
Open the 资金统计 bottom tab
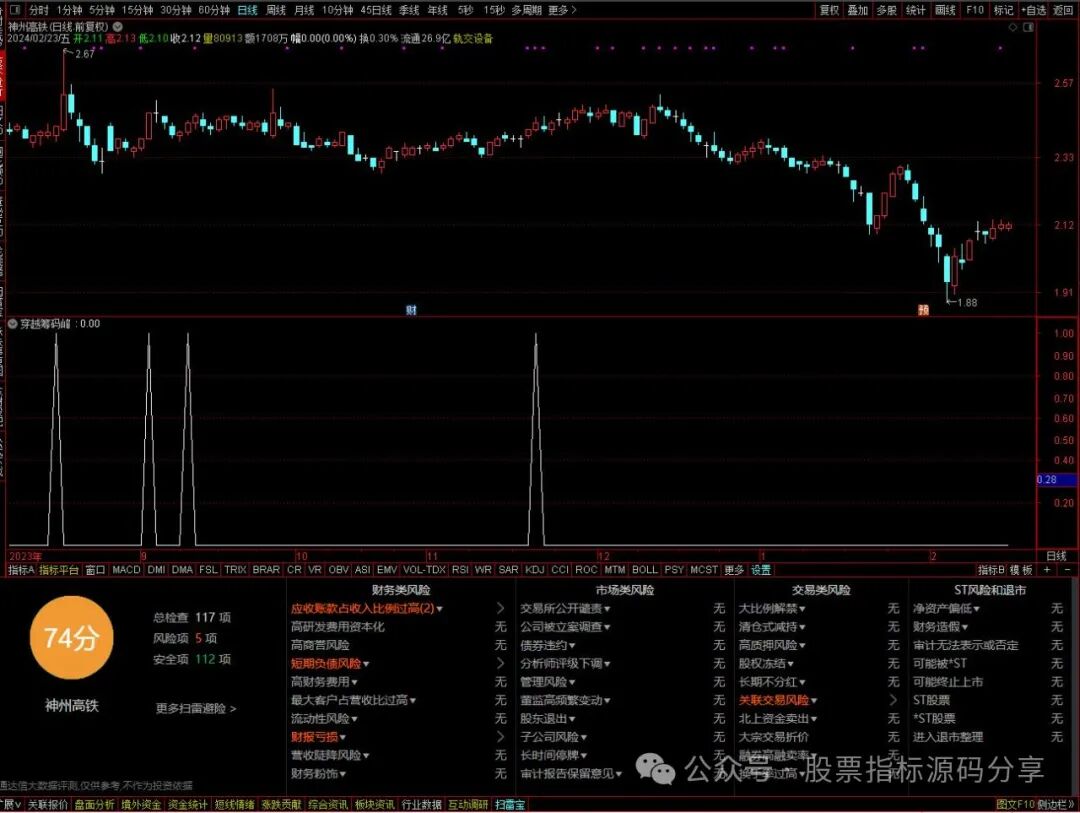187,805
